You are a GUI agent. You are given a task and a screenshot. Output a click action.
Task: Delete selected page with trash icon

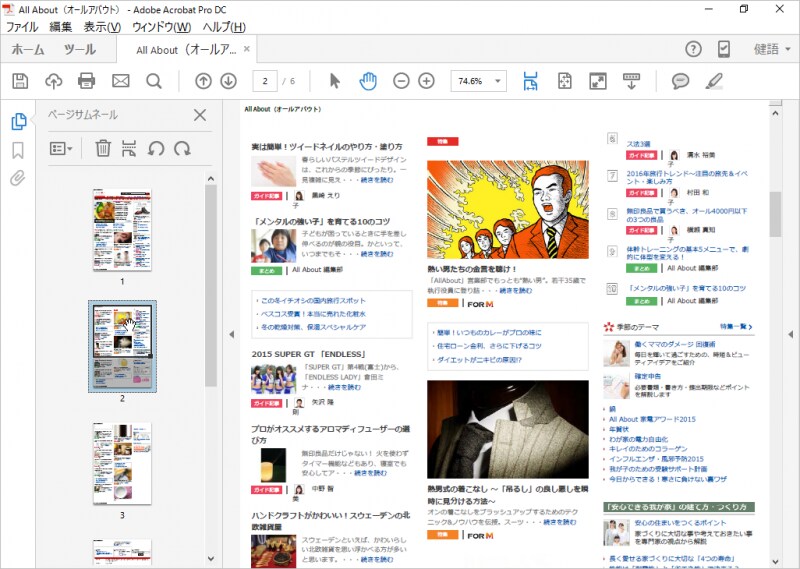(x=103, y=149)
